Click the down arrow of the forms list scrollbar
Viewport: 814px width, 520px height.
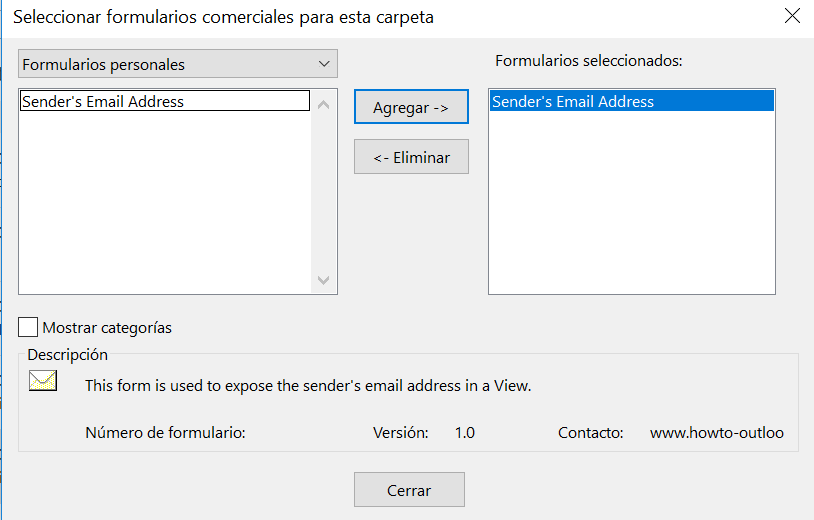pos(323,280)
